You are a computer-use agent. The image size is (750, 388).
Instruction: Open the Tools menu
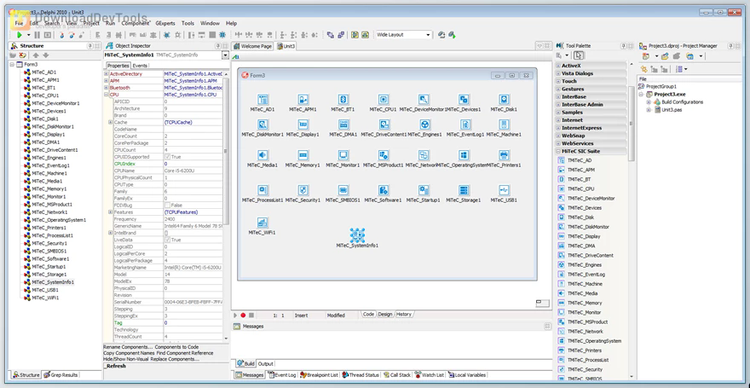pyautogui.click(x=188, y=23)
